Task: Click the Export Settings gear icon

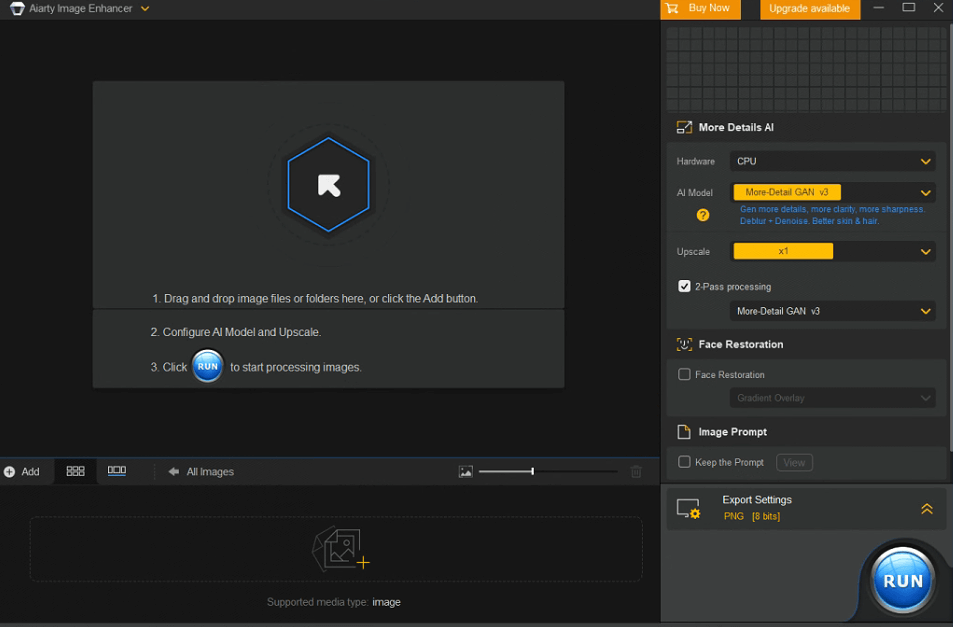Action: [688, 508]
